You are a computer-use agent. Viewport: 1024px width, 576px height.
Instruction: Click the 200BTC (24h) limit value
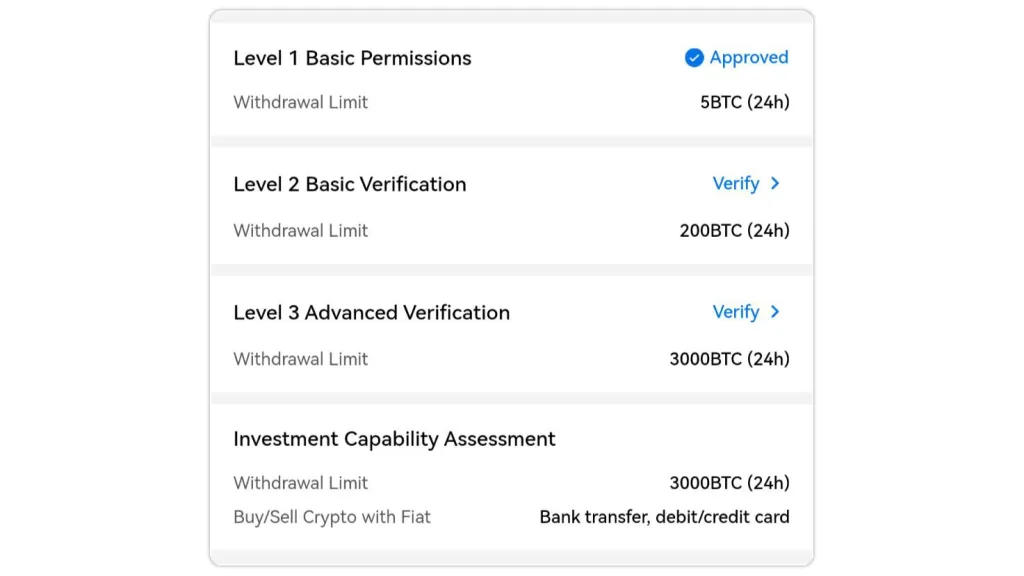click(x=734, y=230)
